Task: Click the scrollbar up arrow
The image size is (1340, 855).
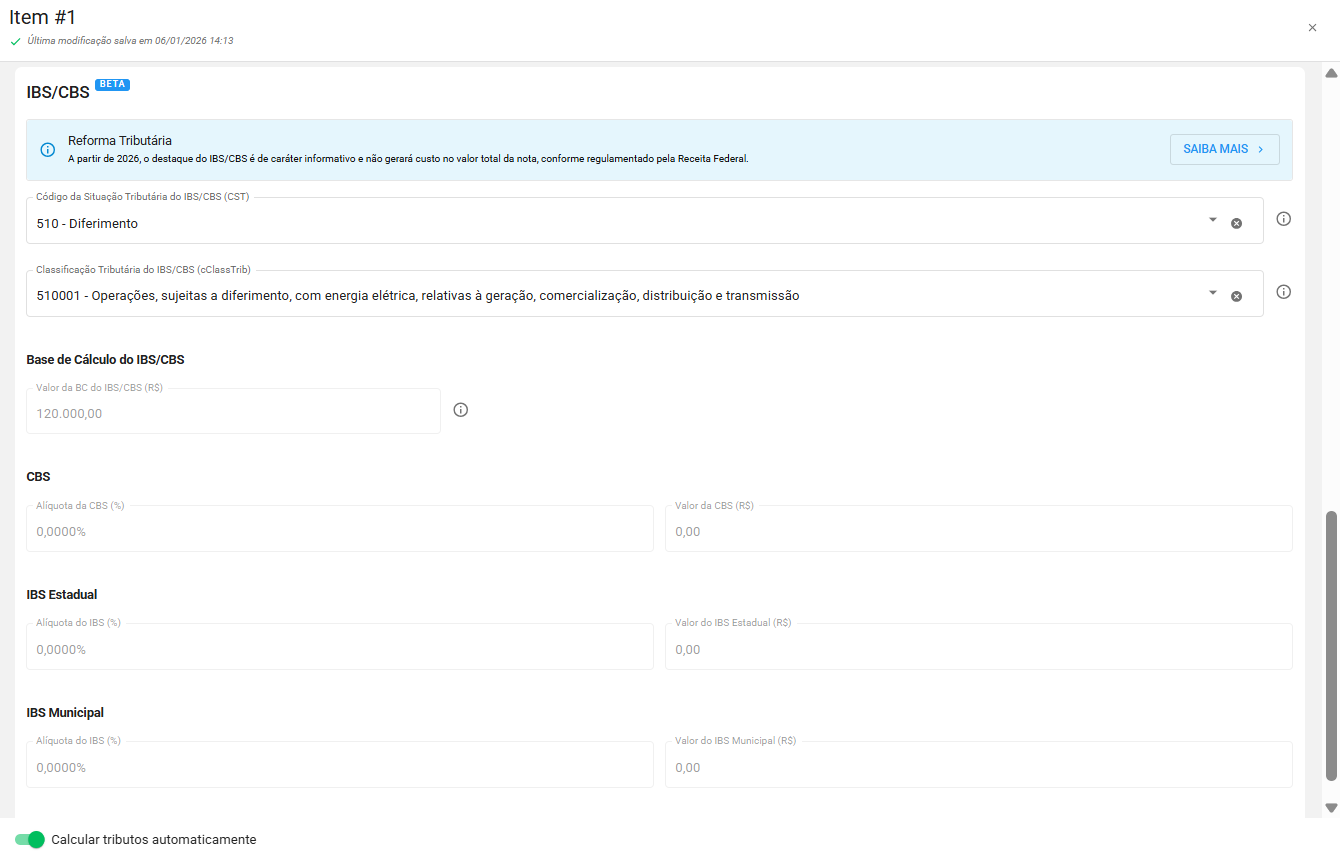Action: pos(1331,73)
